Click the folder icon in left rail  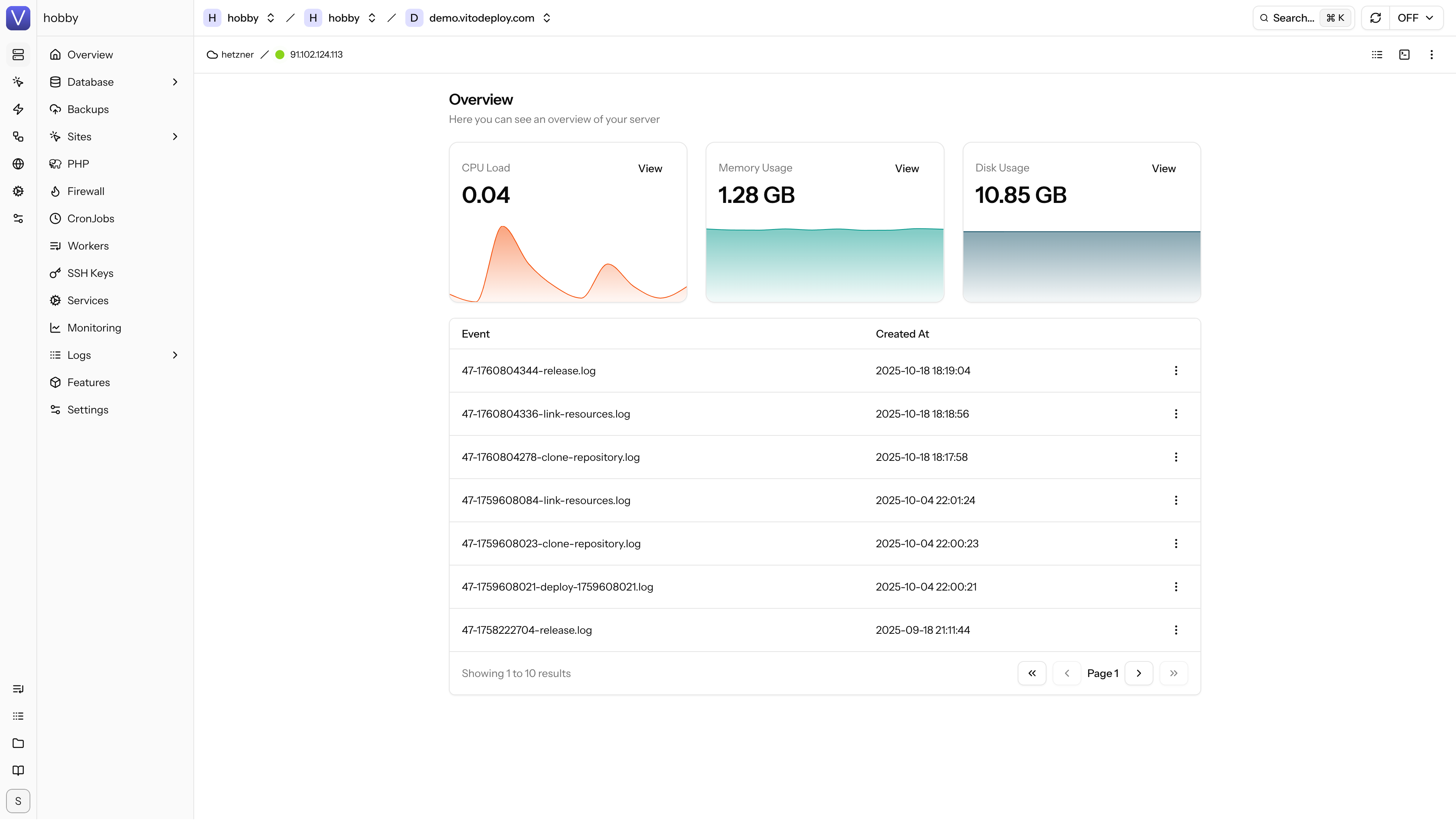coord(18,743)
